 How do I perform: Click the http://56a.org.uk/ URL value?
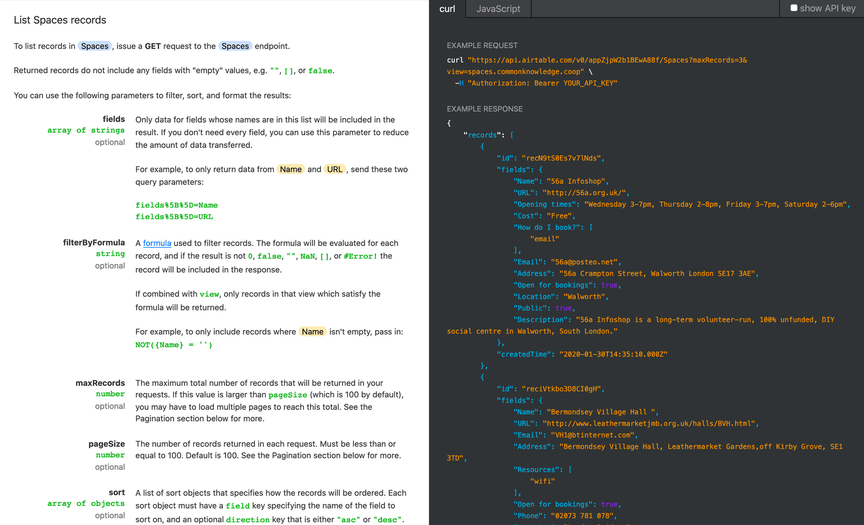coord(586,192)
